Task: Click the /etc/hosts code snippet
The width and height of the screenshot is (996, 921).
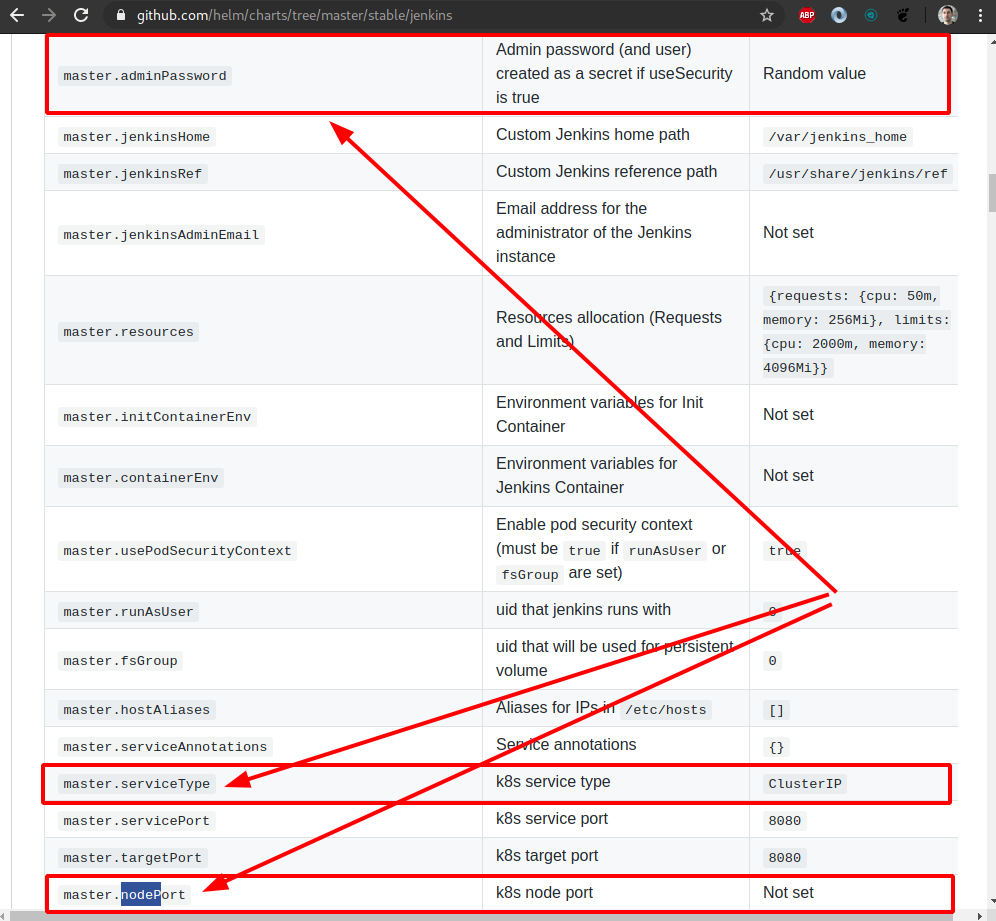Action: 665,709
